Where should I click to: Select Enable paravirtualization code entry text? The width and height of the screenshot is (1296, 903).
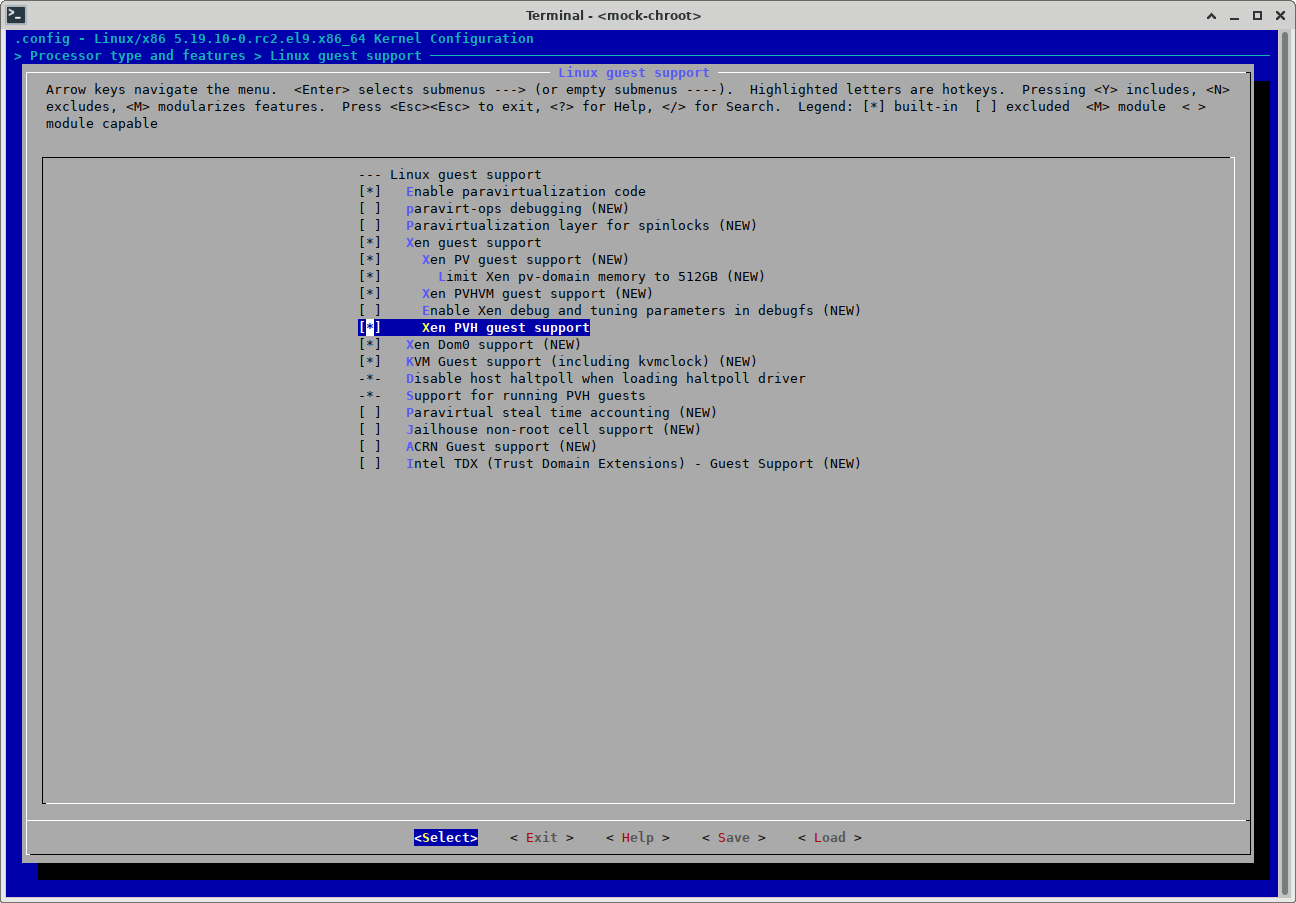pyautogui.click(x=526, y=191)
